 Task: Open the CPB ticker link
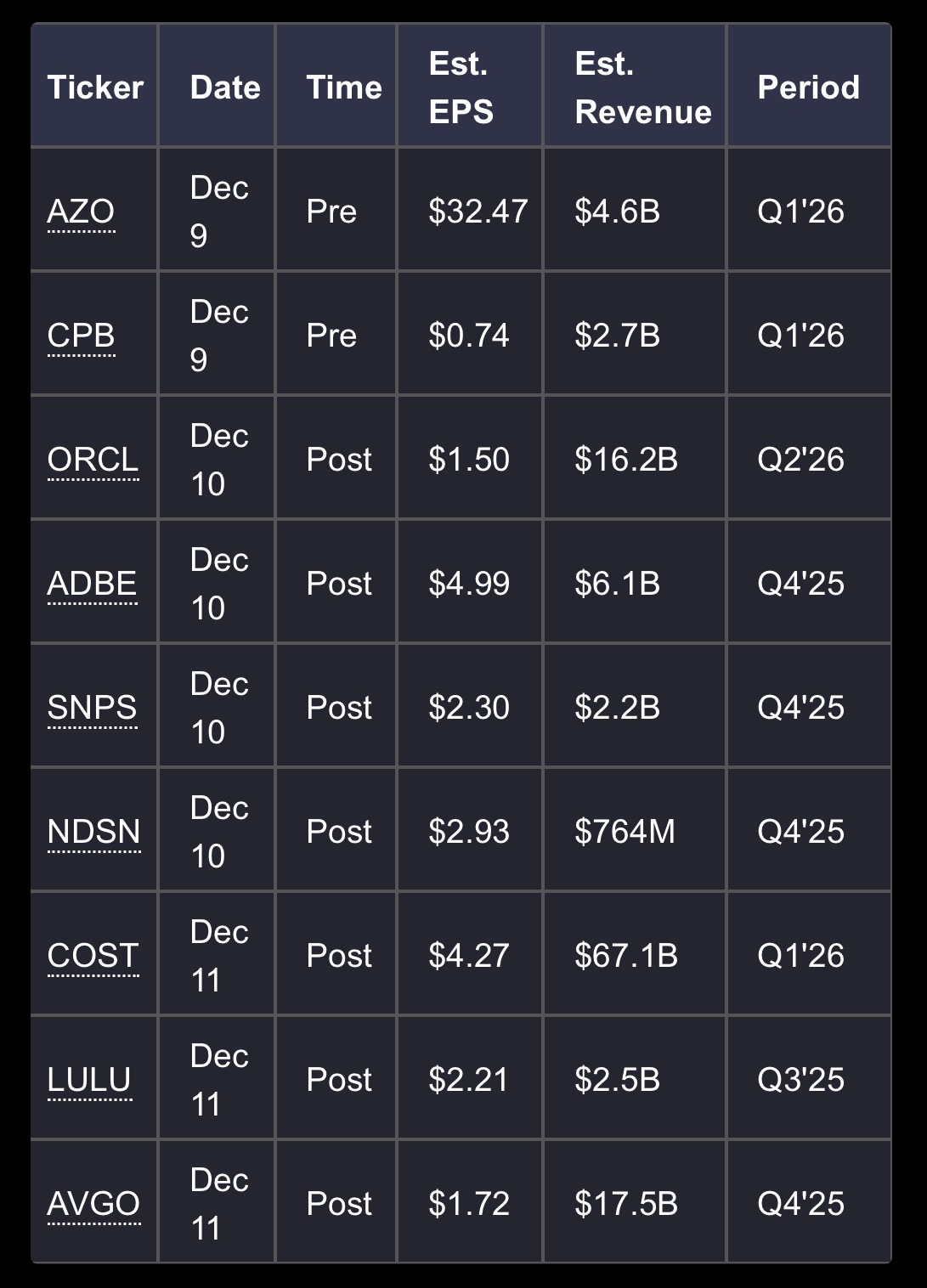(81, 336)
